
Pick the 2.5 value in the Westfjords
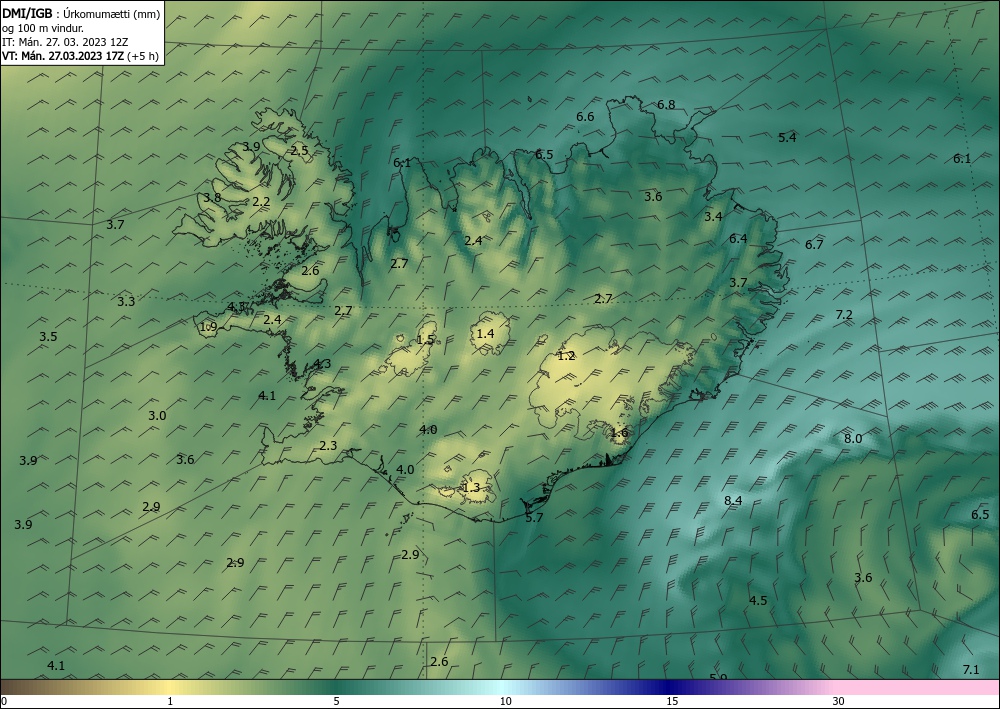click(x=299, y=151)
